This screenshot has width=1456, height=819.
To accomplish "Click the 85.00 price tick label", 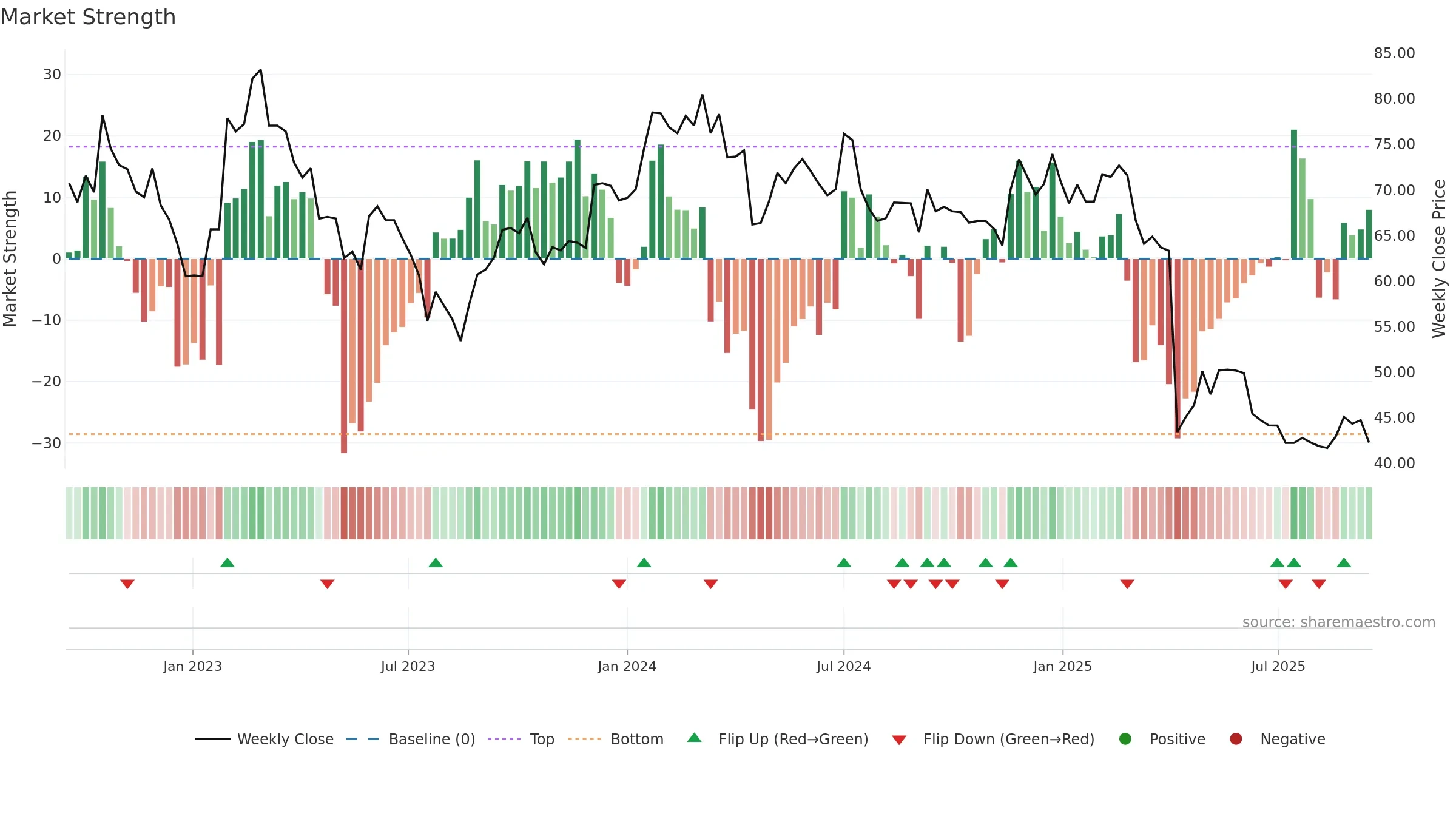I will point(1394,53).
